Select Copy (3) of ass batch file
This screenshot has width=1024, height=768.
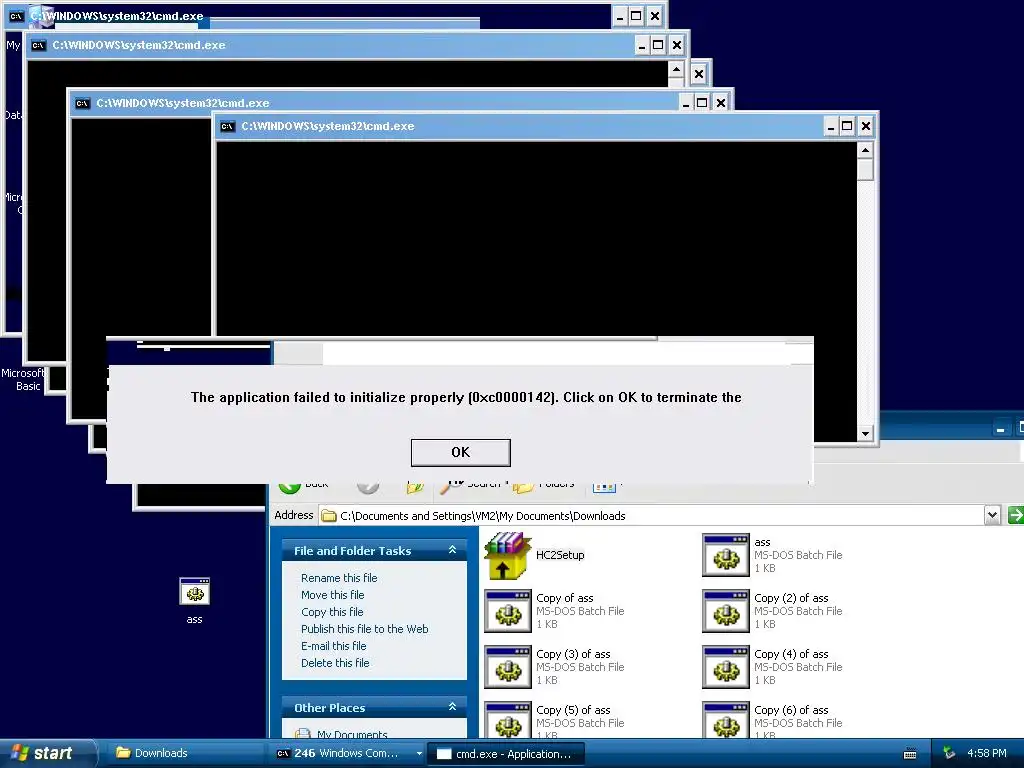[x=554, y=667]
